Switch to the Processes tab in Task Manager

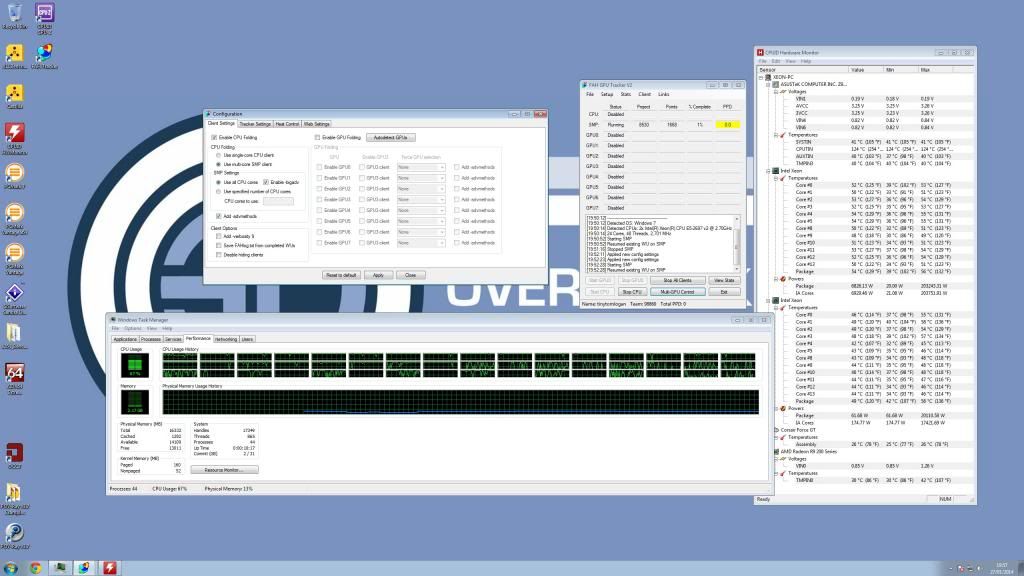coord(151,340)
